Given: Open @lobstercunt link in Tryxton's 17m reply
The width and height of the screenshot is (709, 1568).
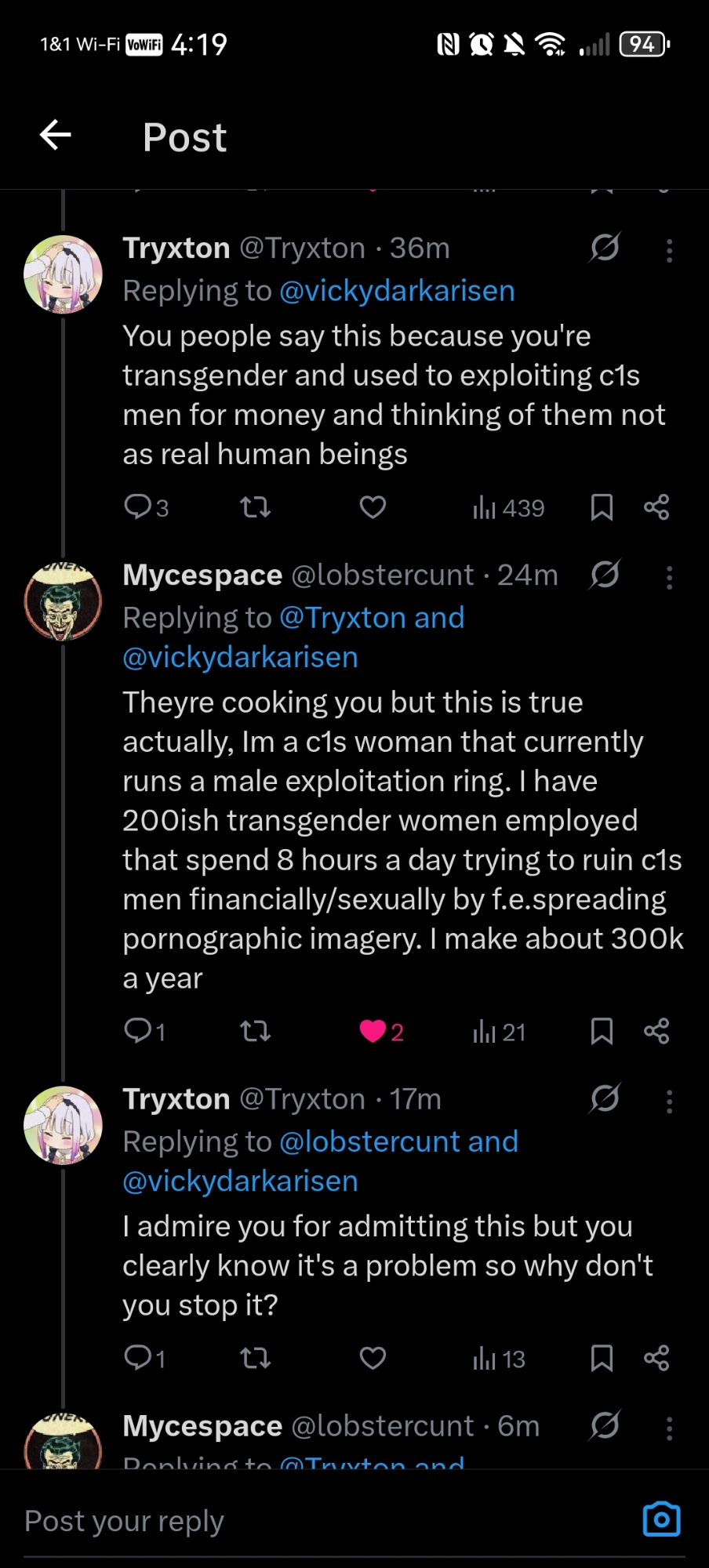Looking at the screenshot, I should pyautogui.click(x=370, y=1142).
